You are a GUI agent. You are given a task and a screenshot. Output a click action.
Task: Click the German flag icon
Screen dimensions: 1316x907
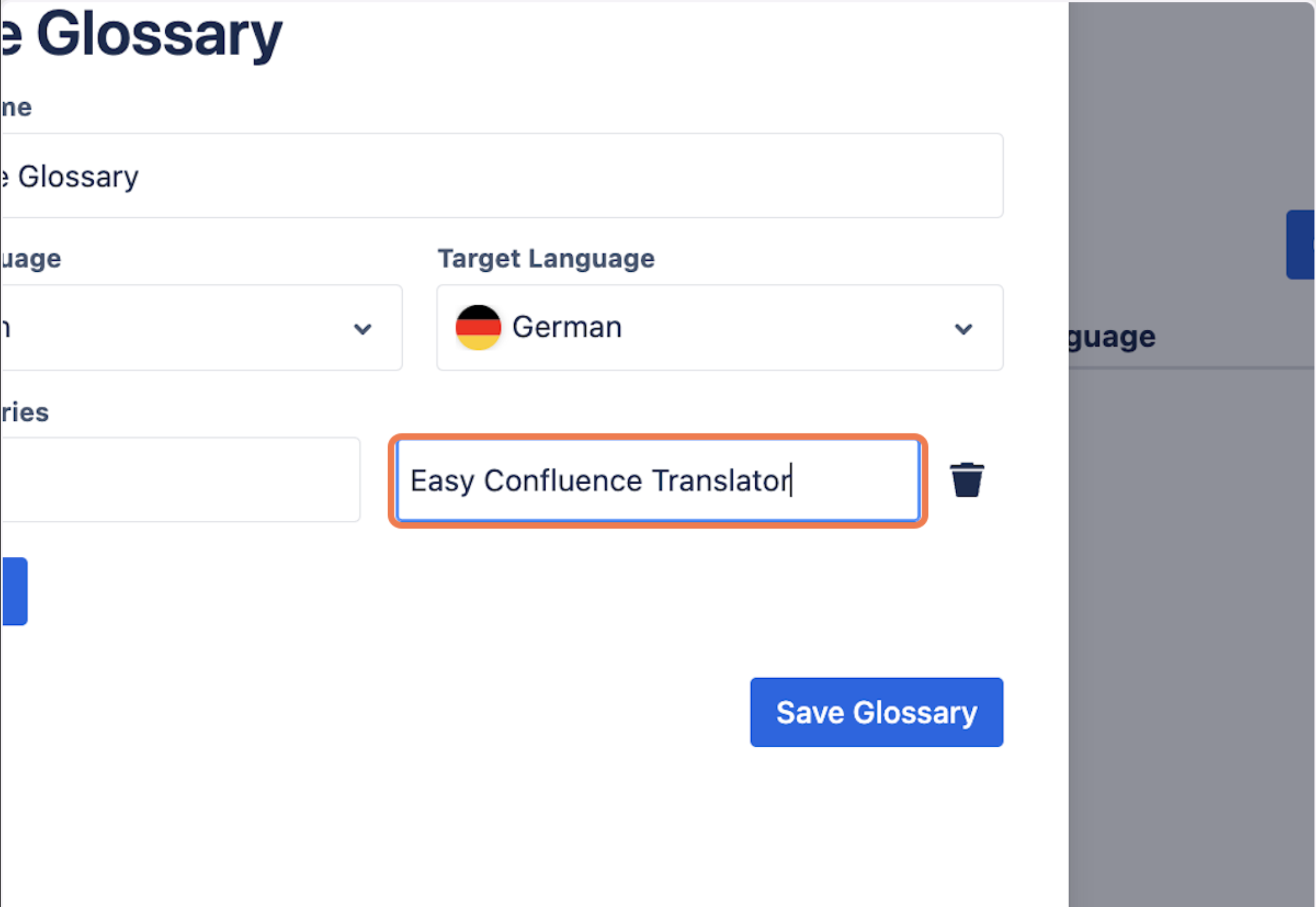click(478, 327)
